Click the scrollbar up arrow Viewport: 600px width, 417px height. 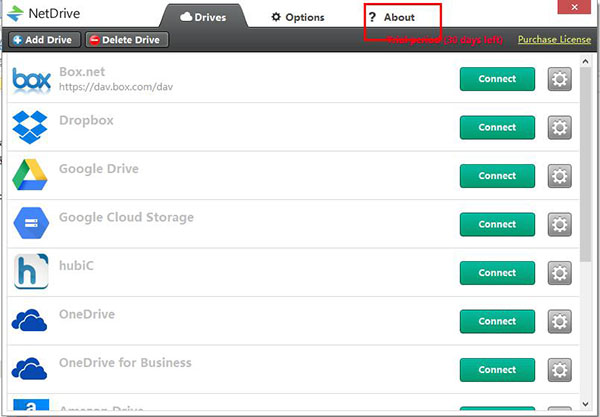click(x=585, y=61)
